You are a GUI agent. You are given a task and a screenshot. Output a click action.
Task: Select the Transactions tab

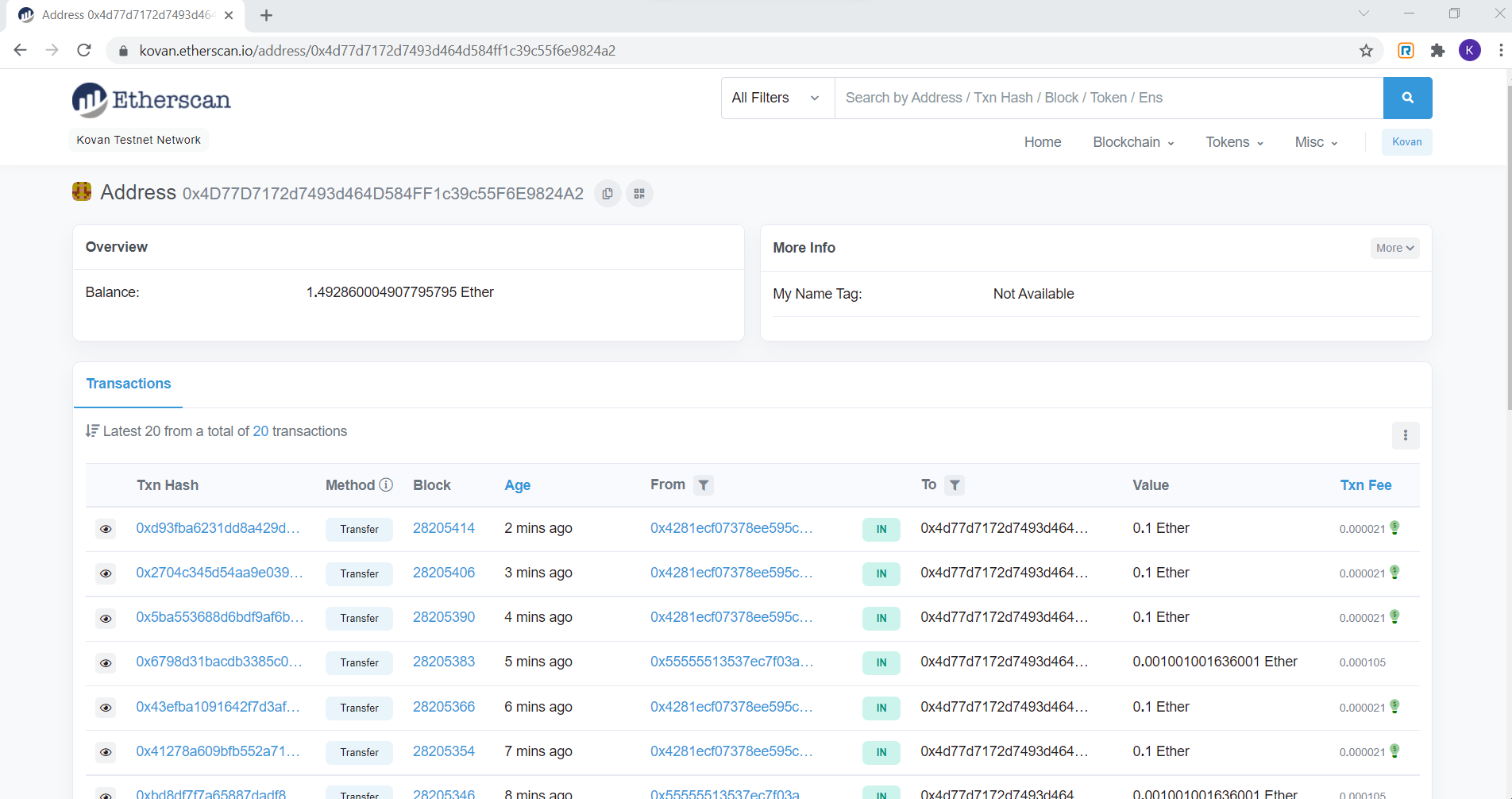(129, 384)
